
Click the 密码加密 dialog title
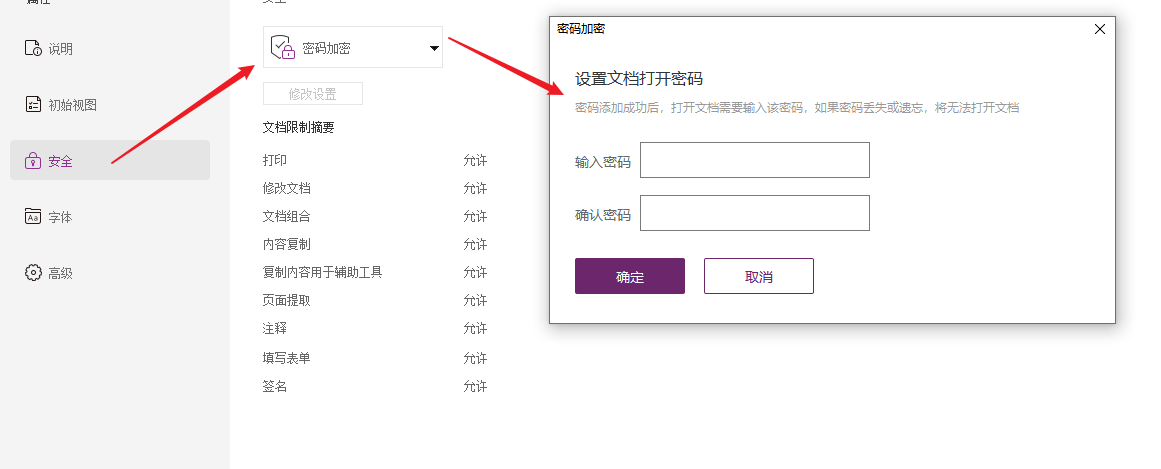581,28
